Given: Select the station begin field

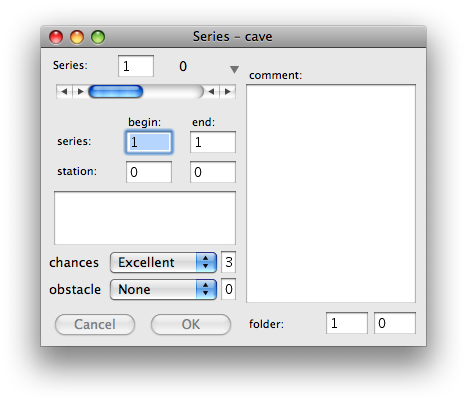Looking at the screenshot, I should 149,172.
